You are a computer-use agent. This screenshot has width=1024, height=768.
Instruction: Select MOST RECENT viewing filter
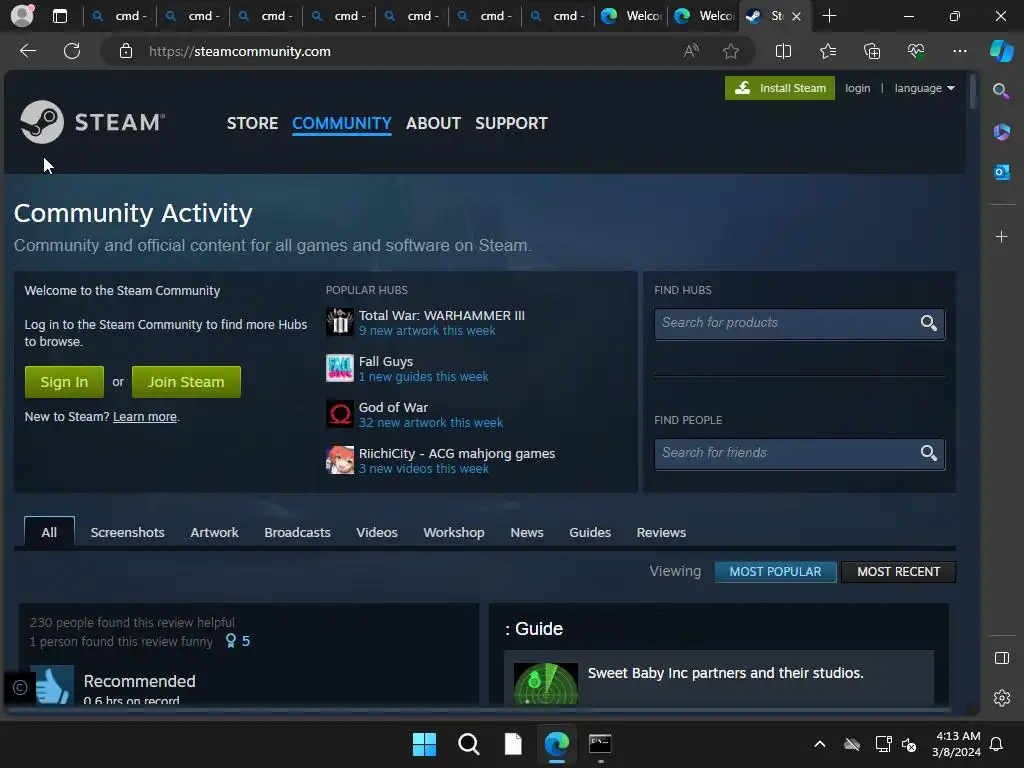[x=899, y=571]
